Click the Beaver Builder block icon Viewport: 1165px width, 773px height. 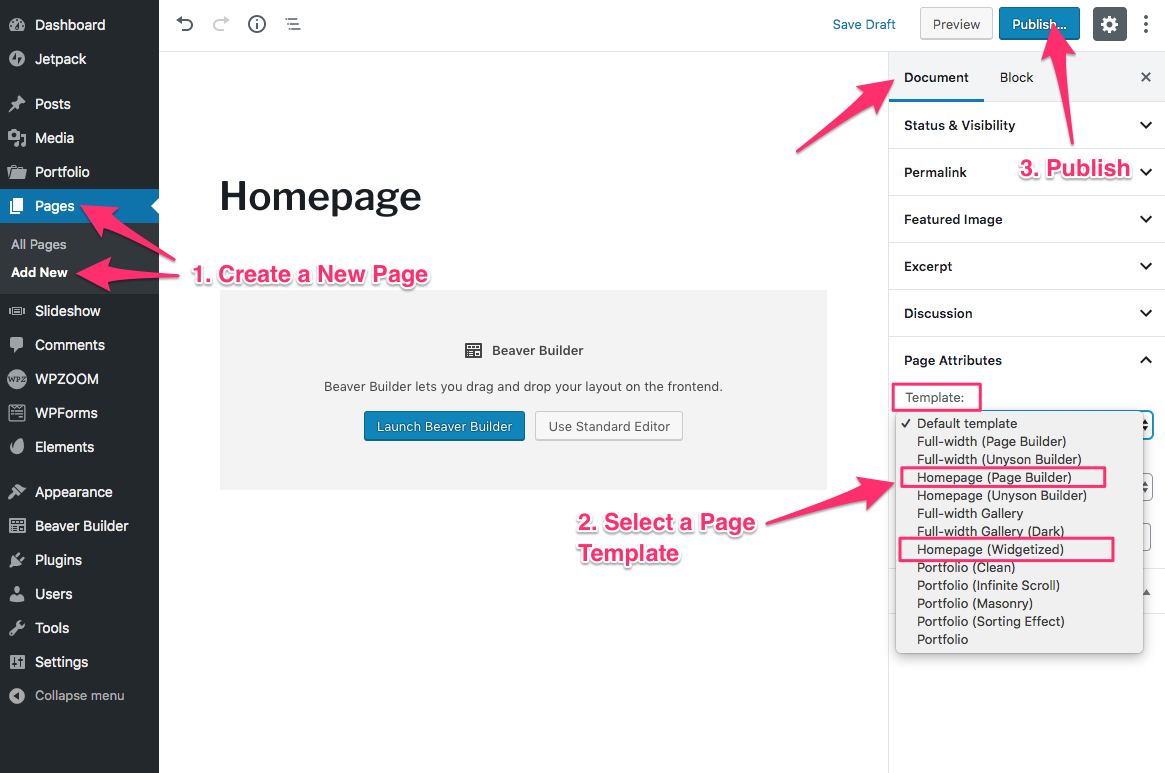[x=473, y=351]
